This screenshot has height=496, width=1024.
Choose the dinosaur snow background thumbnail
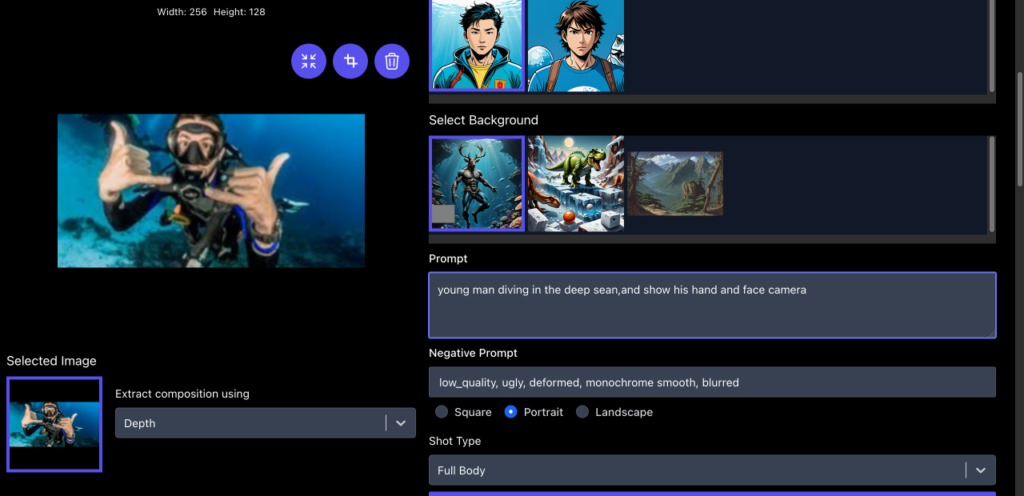click(576, 183)
